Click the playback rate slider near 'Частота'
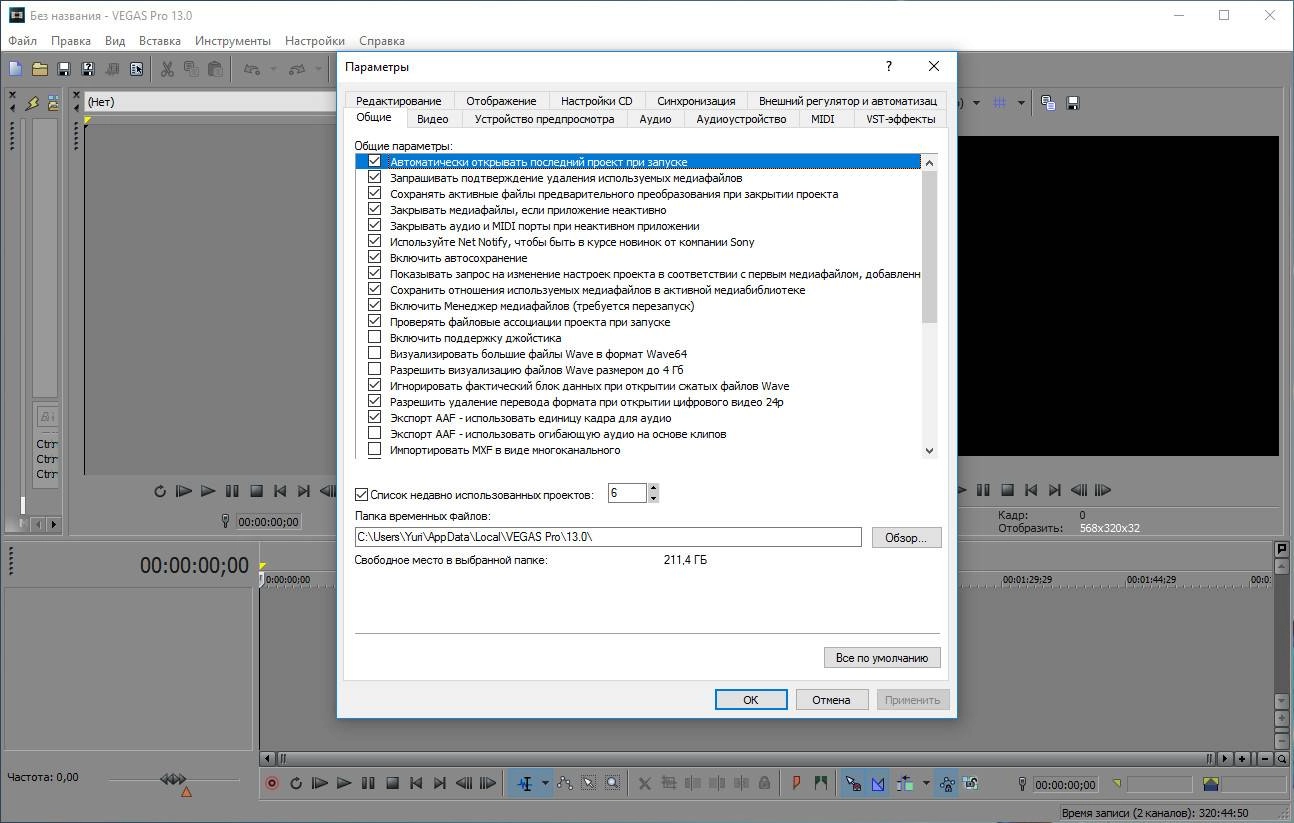 [x=173, y=779]
